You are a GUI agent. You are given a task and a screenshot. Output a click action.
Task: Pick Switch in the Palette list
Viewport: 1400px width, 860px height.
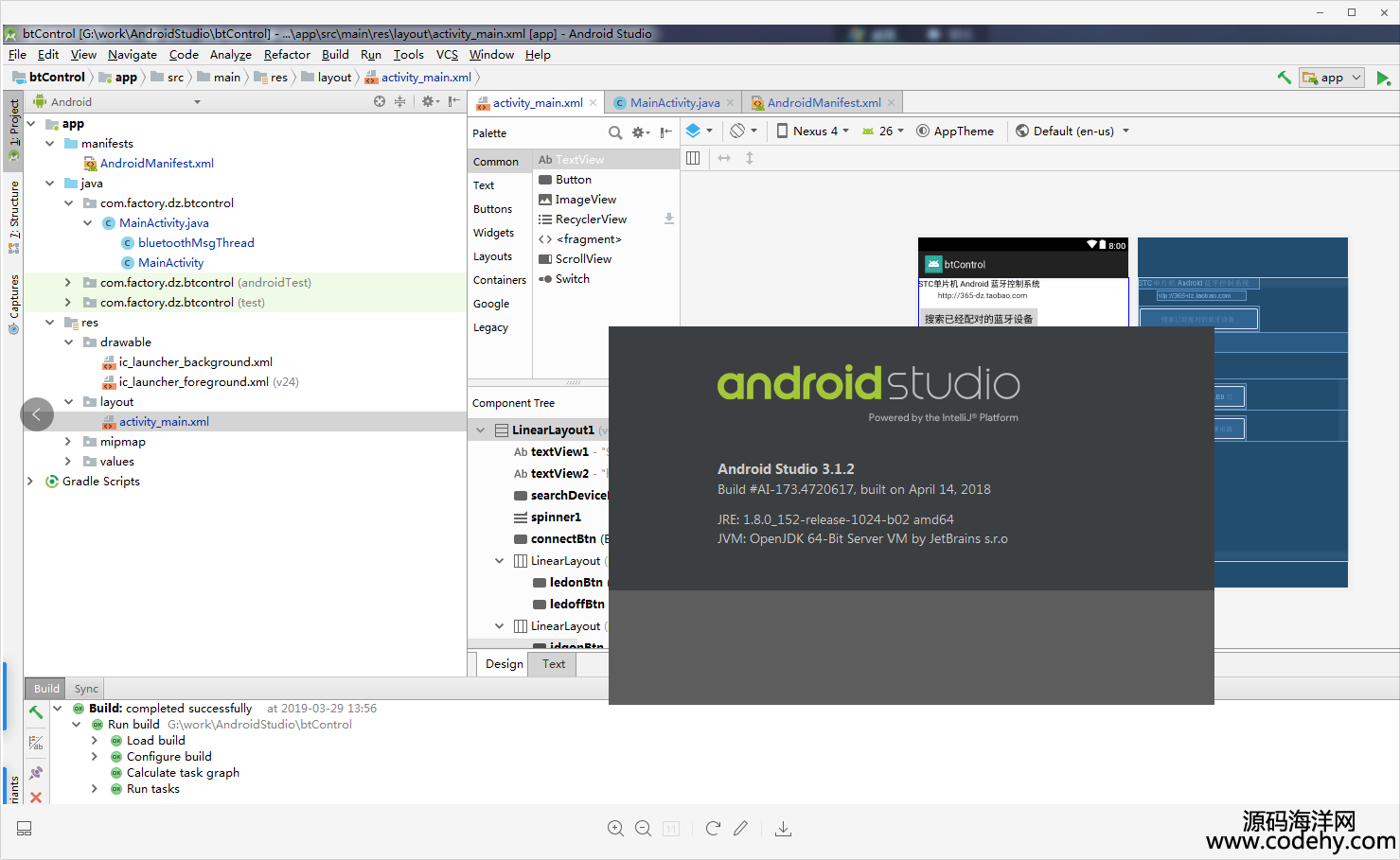572,279
